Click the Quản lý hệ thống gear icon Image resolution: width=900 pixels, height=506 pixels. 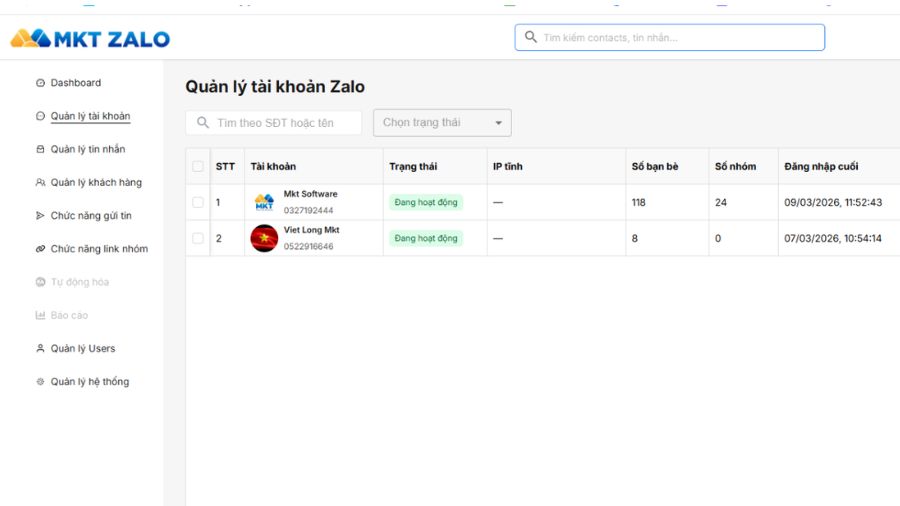click(x=40, y=382)
